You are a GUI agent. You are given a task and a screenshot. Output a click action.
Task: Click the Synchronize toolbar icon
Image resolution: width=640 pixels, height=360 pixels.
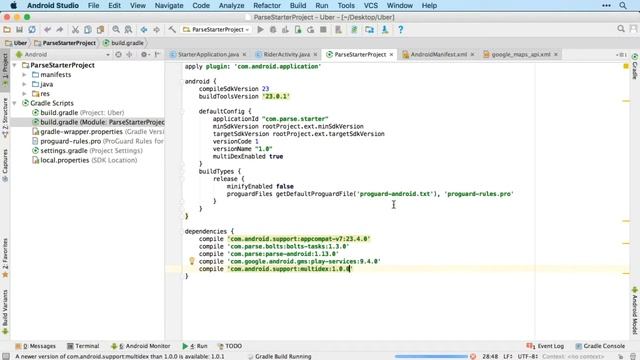click(32, 29)
